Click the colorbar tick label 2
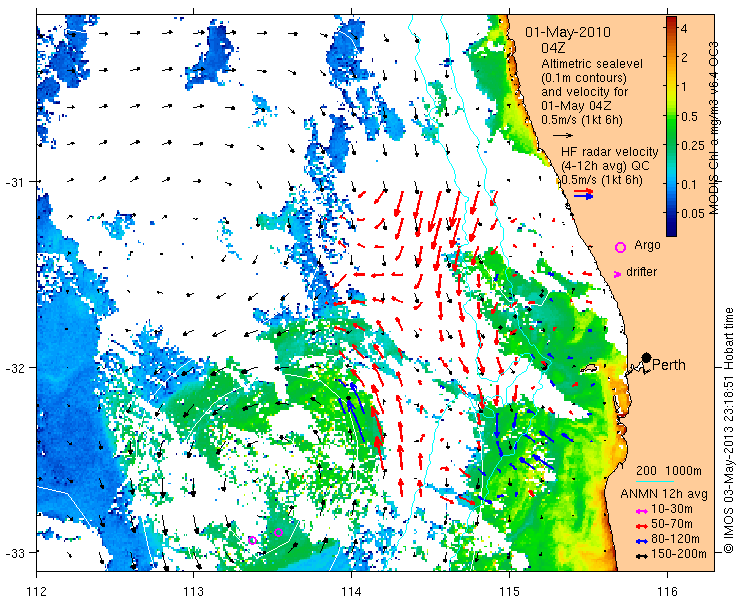Image resolution: width=740 pixels, height=600 pixels. (x=684, y=58)
